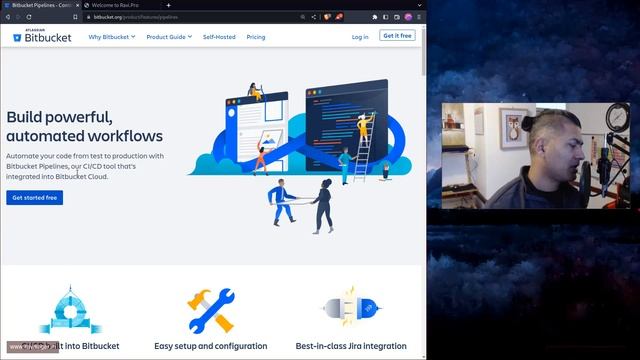This screenshot has height=360, width=640.
Task: Click the Brave Rewards triangle icon
Action: point(339,17)
